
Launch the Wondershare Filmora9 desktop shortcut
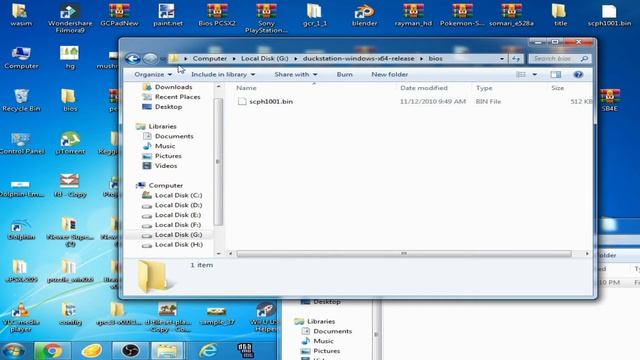pos(70,18)
